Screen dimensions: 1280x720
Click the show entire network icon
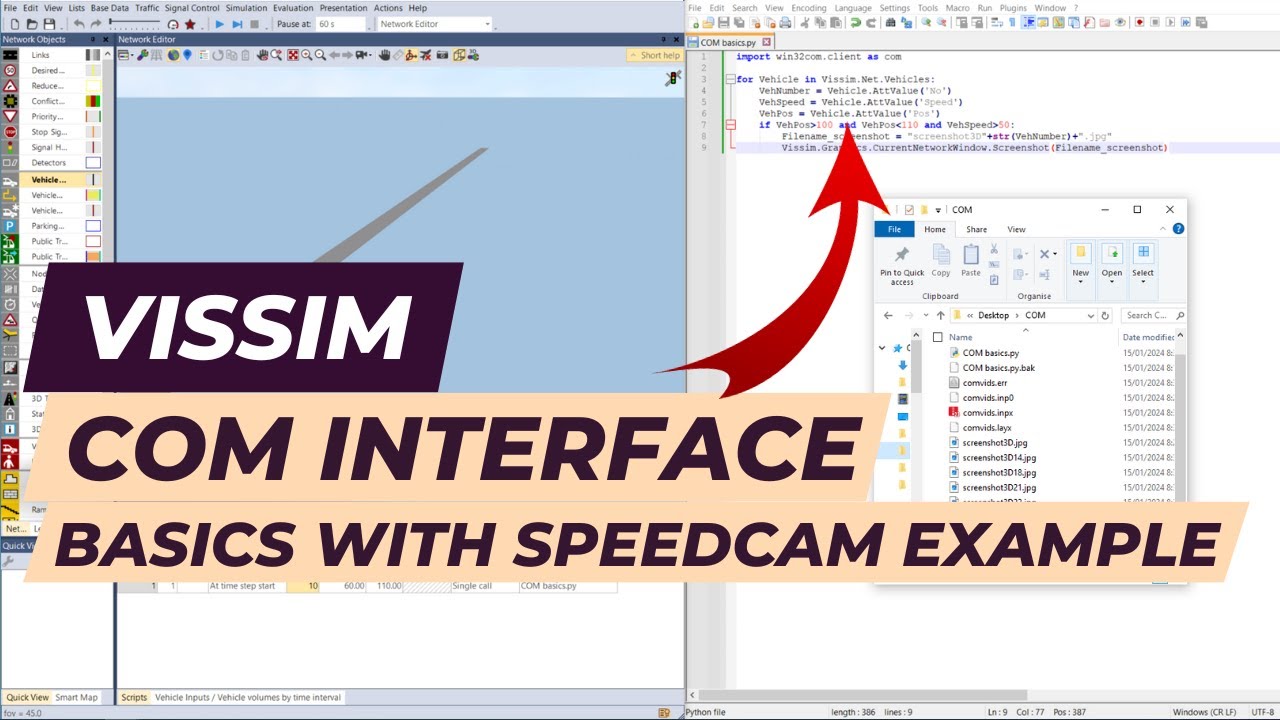293,55
